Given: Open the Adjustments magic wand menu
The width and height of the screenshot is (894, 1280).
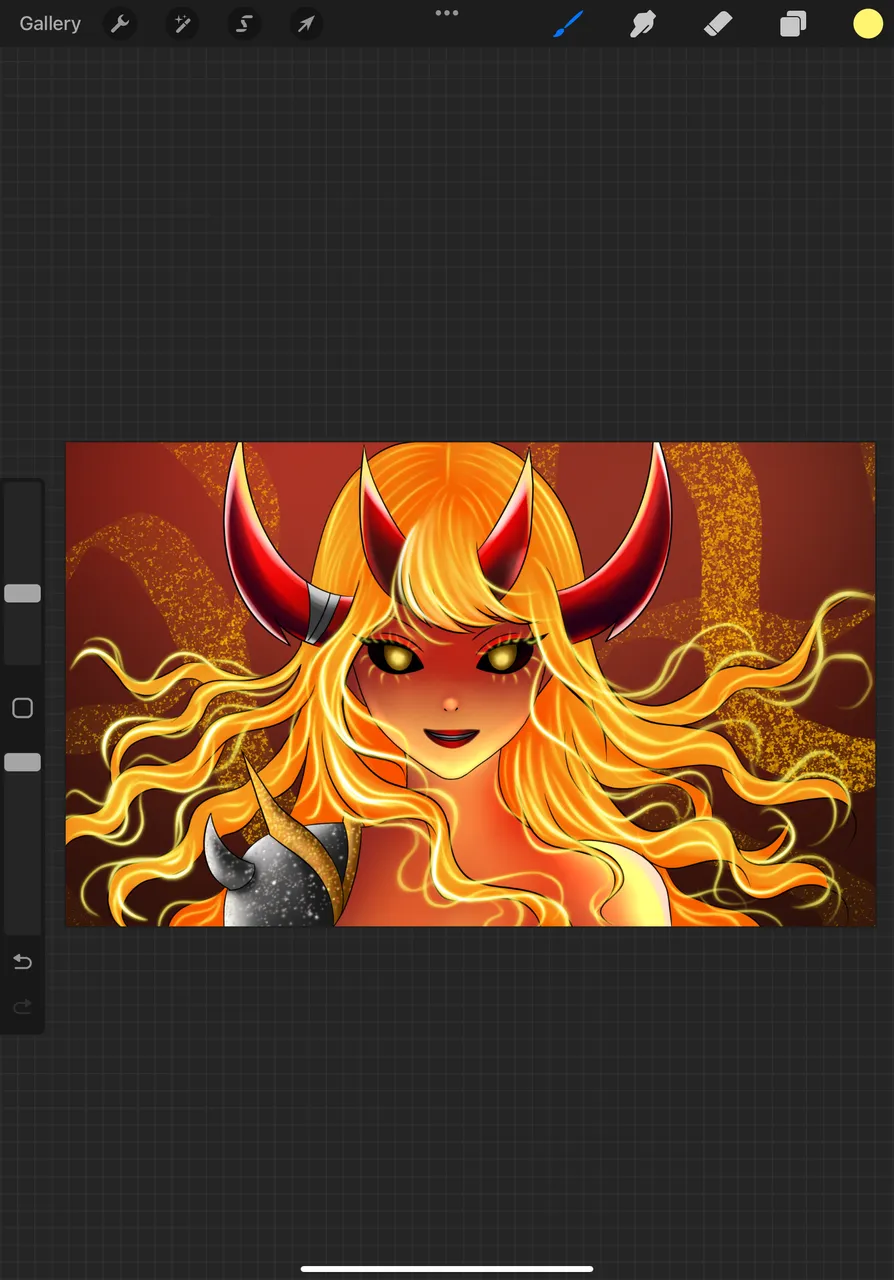Looking at the screenshot, I should [182, 24].
